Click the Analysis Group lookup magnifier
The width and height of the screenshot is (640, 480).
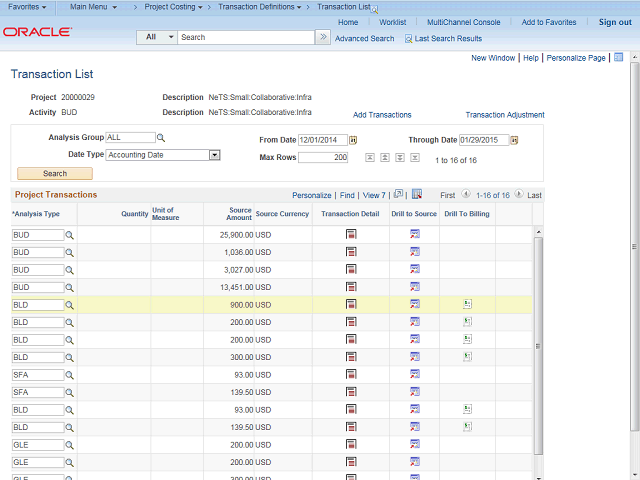[161, 138]
